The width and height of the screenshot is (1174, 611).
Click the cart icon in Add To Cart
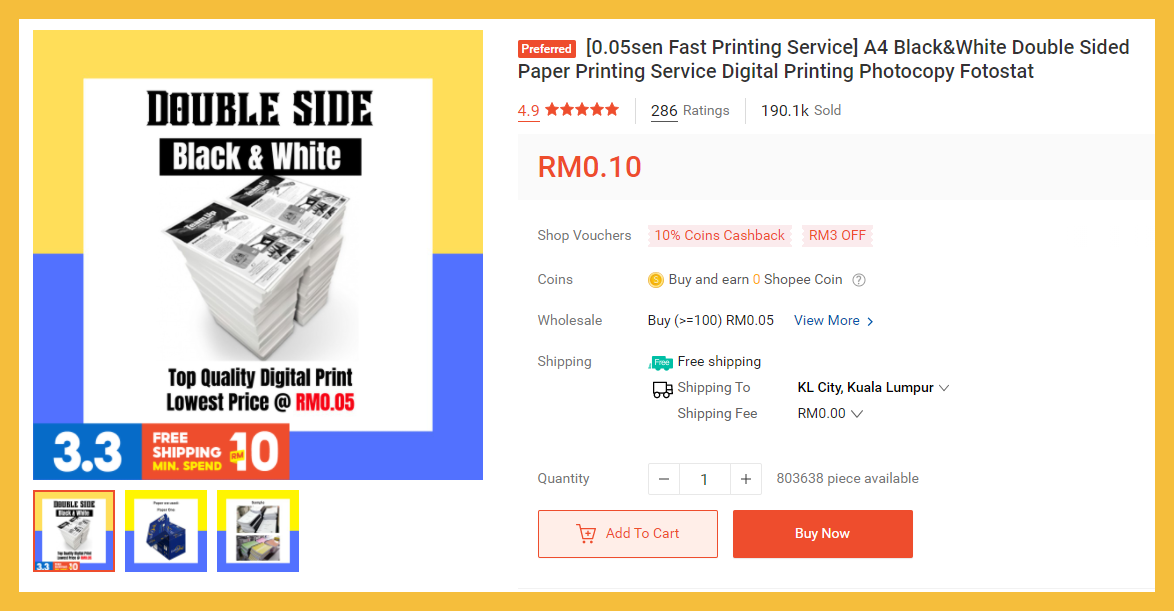587,534
